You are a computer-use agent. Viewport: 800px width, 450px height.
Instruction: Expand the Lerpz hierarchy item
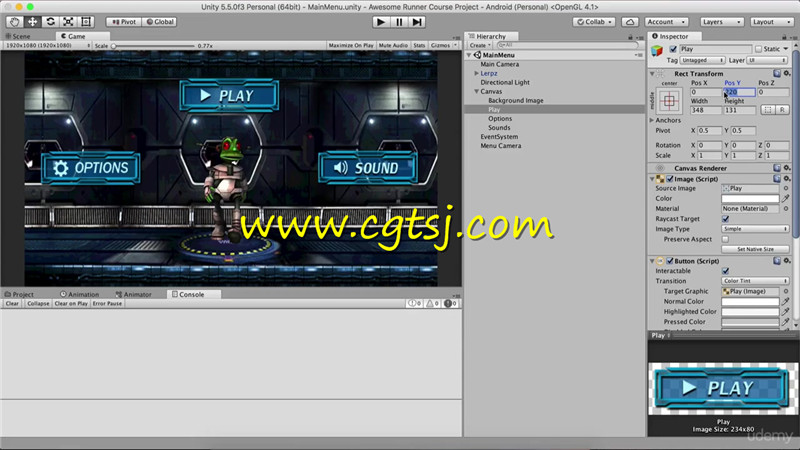477,73
